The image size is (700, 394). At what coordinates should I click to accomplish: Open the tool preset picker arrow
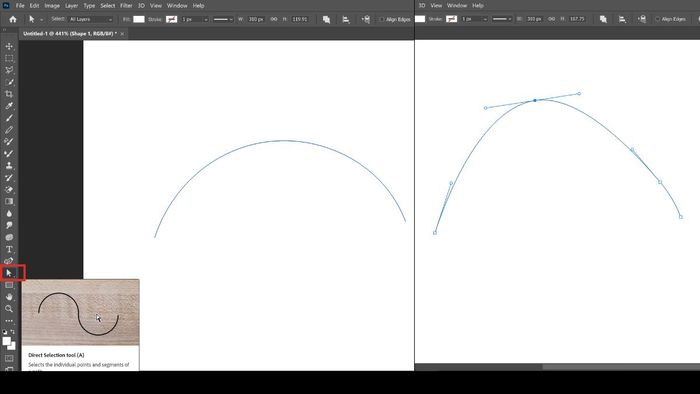pos(42,20)
